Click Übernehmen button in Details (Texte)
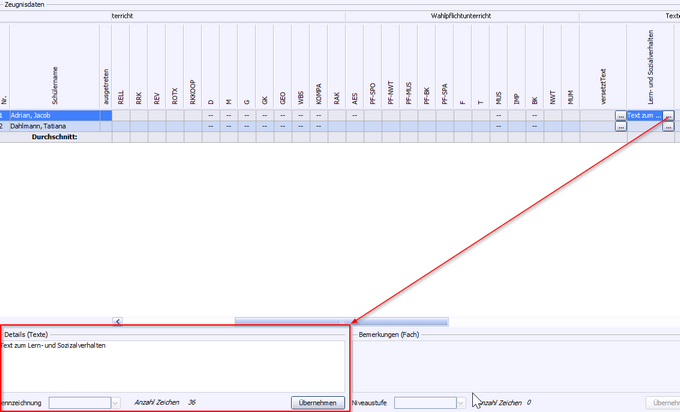This screenshot has width=680, height=412. tap(318, 402)
